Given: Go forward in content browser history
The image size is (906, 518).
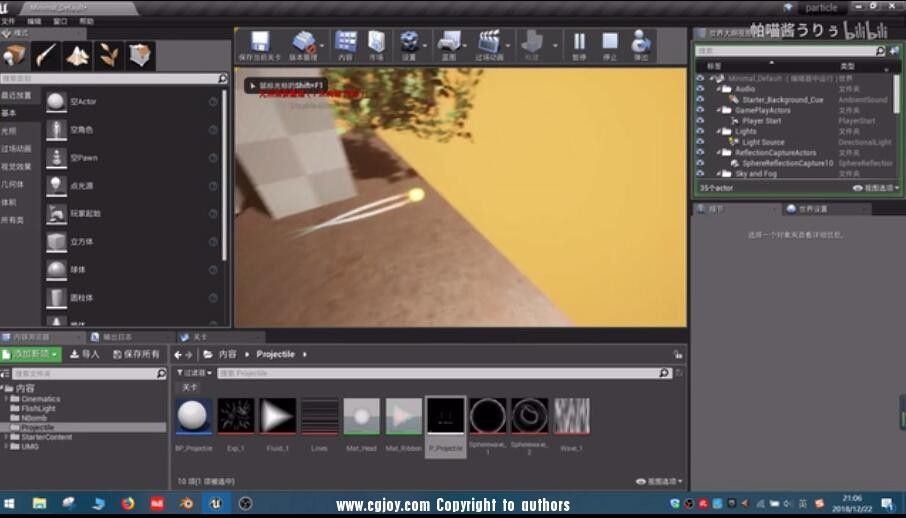Looking at the screenshot, I should click(189, 355).
